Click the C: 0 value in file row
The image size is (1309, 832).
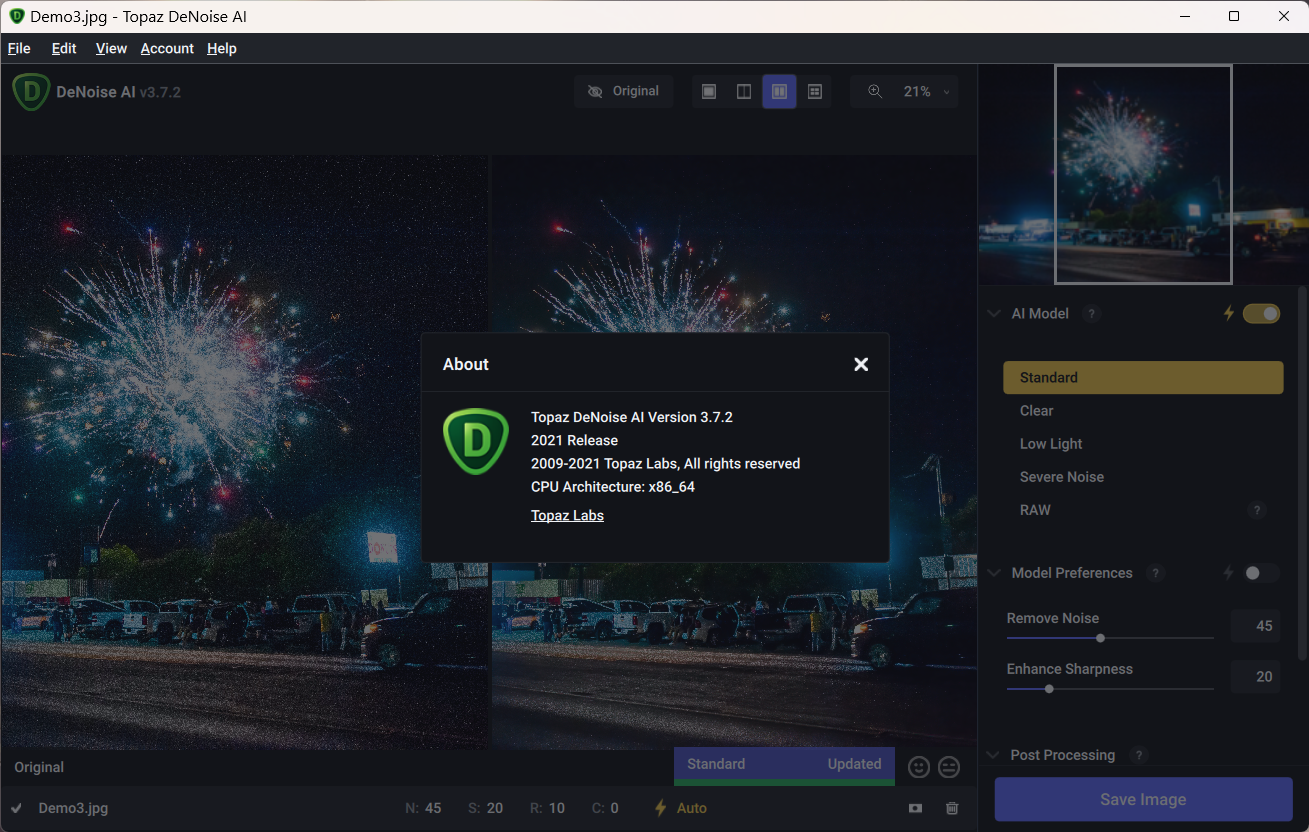[x=605, y=808]
